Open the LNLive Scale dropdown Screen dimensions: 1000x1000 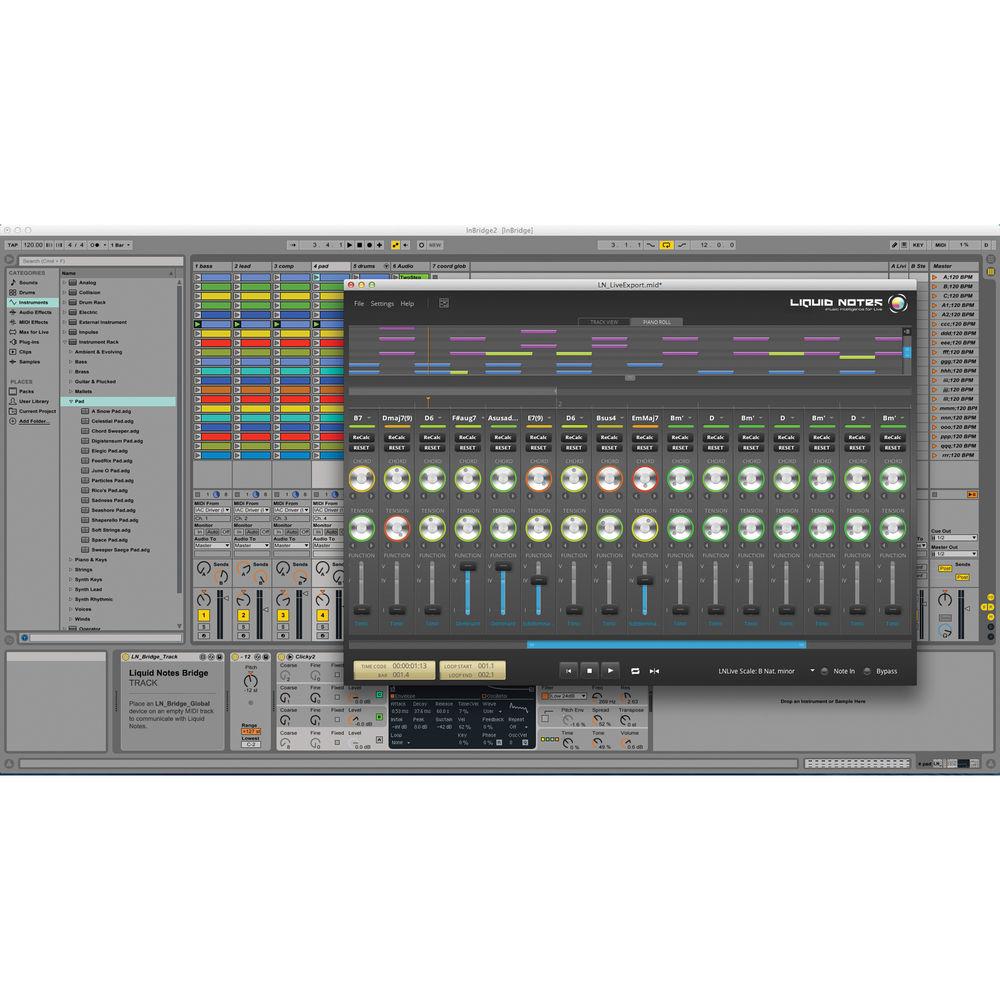812,671
